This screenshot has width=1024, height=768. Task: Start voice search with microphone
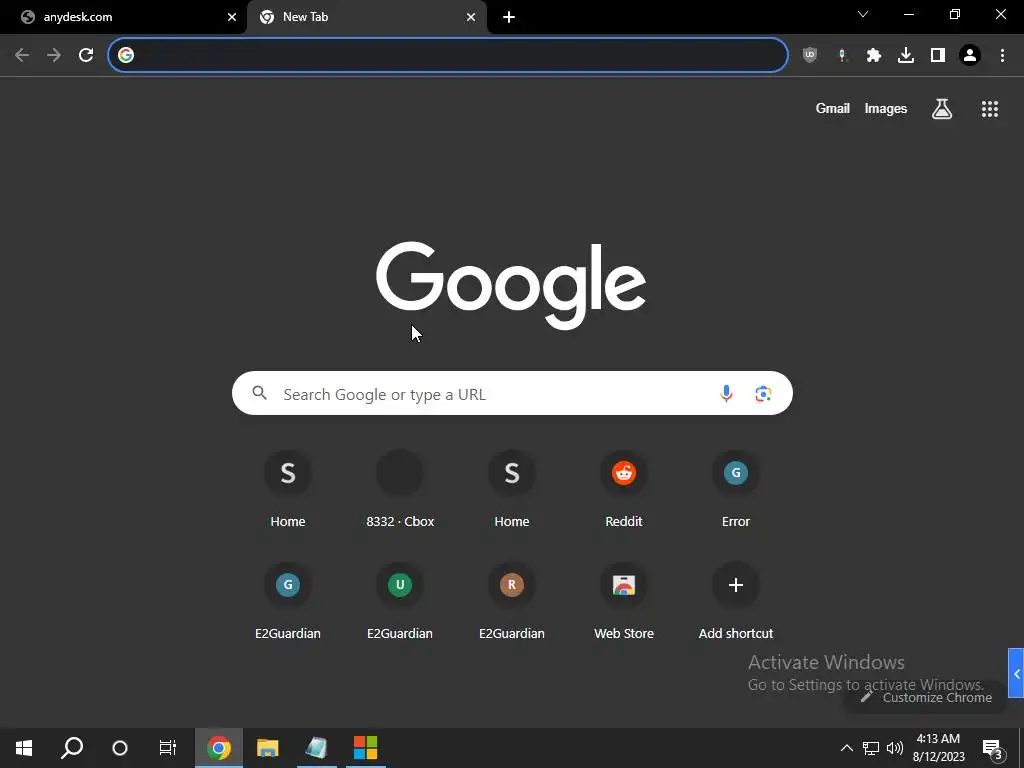(x=726, y=393)
